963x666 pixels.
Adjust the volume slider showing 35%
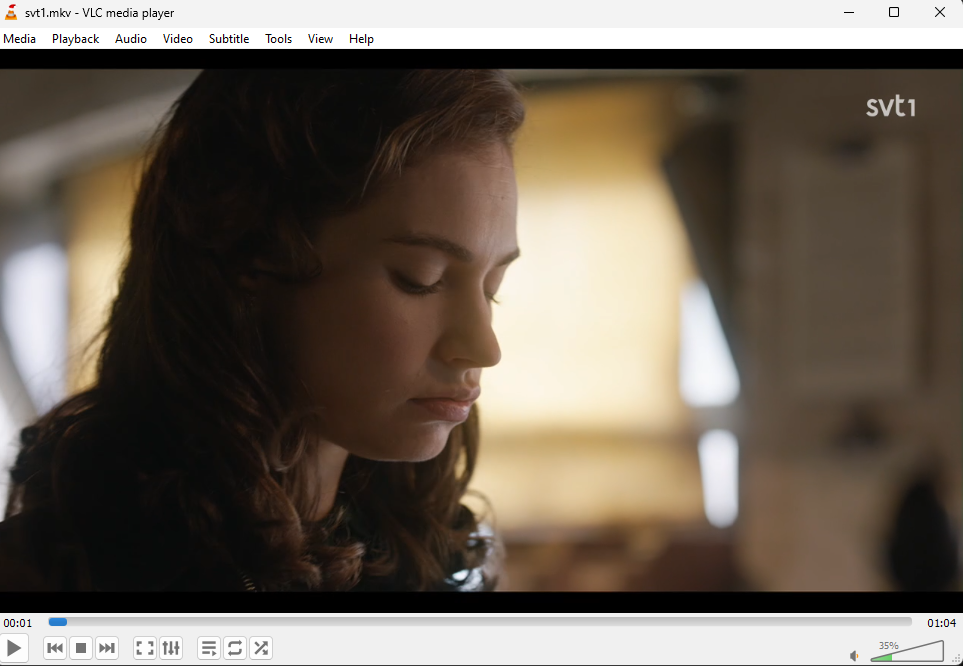(x=907, y=651)
